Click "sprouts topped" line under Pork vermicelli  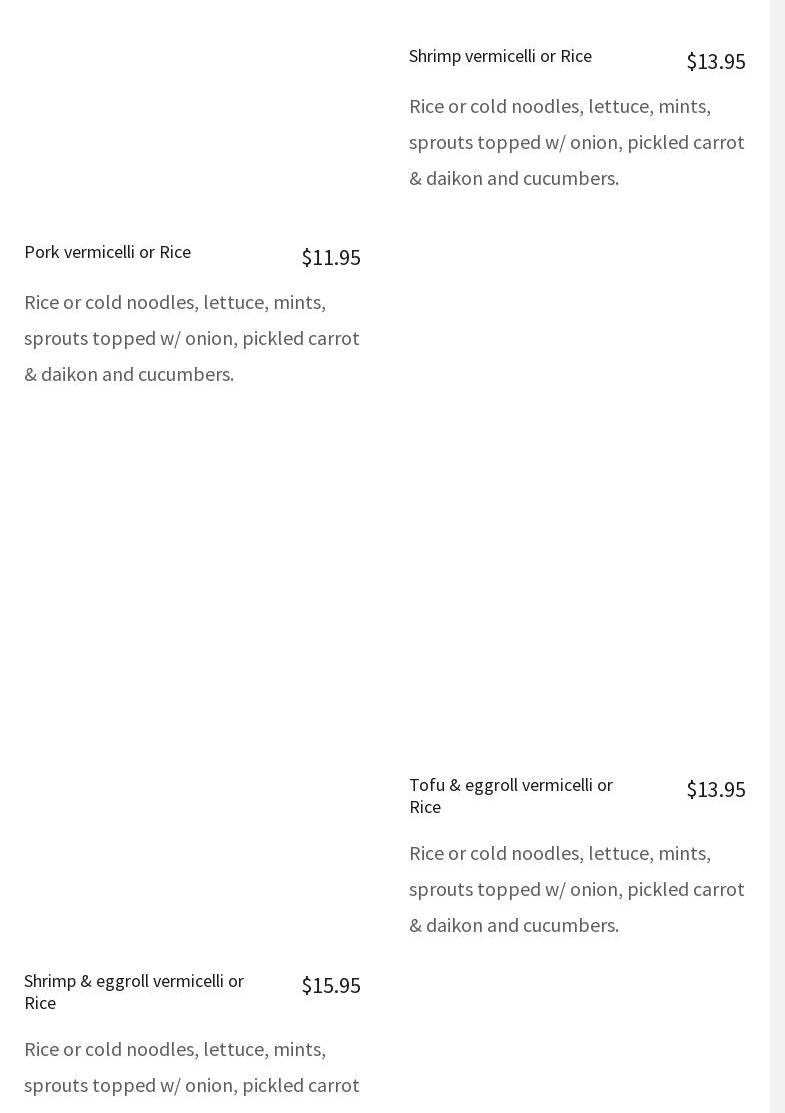(x=191, y=338)
